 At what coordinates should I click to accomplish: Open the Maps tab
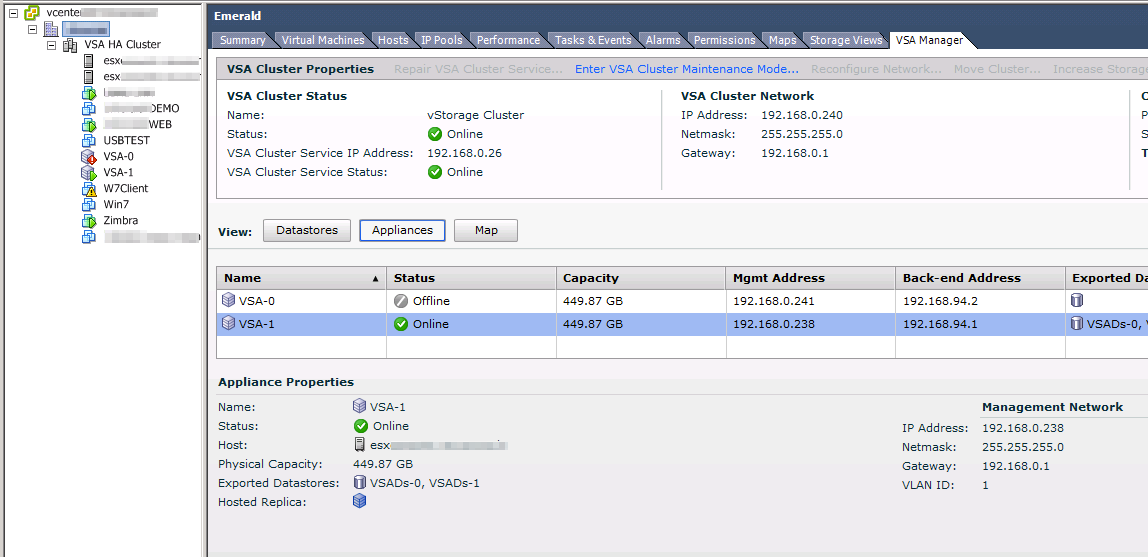783,40
